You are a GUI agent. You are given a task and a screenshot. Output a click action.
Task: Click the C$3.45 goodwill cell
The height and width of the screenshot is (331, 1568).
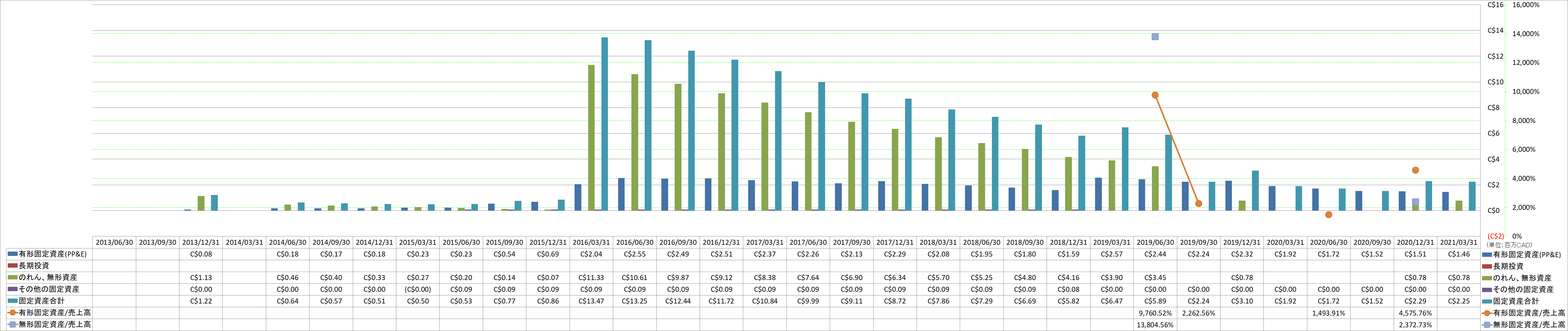coord(1155,278)
